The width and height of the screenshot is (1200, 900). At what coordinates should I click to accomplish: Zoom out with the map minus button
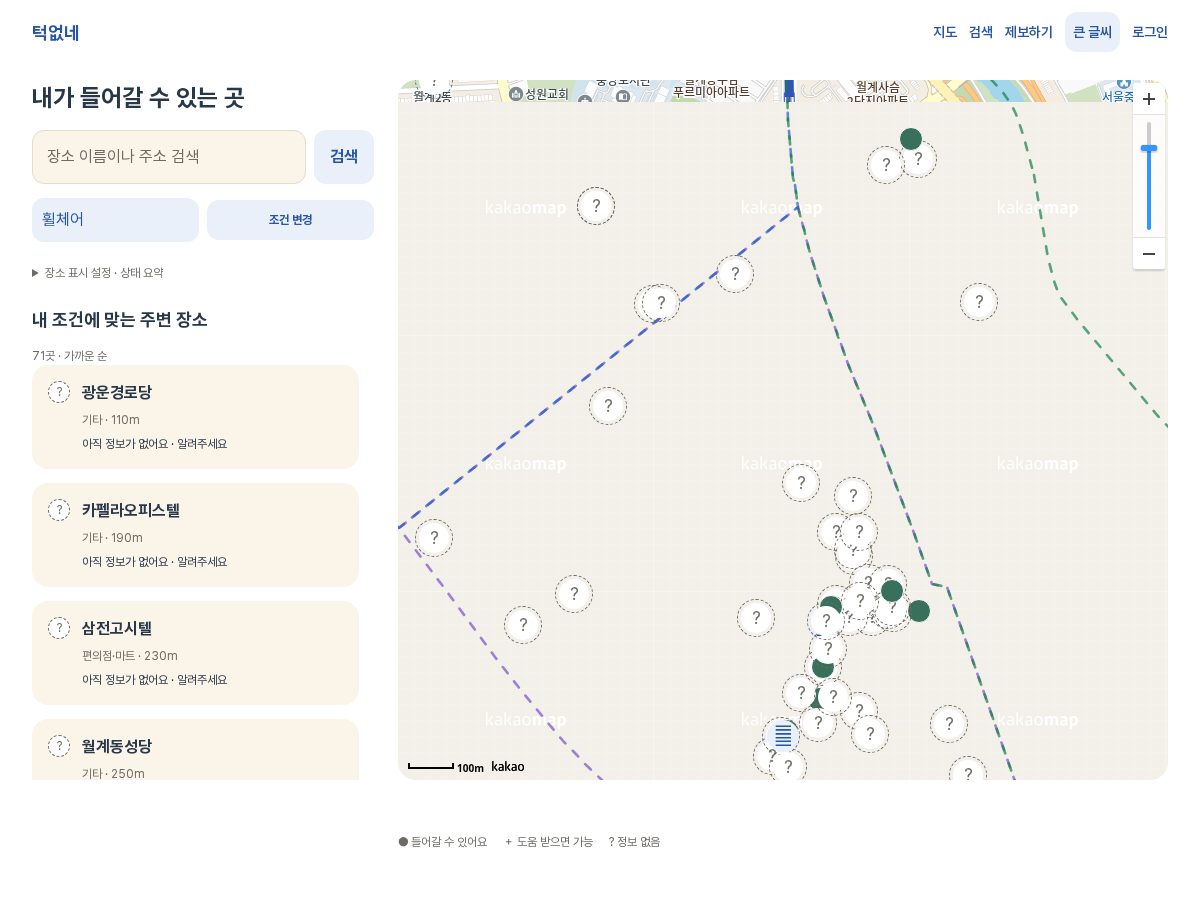tap(1149, 253)
